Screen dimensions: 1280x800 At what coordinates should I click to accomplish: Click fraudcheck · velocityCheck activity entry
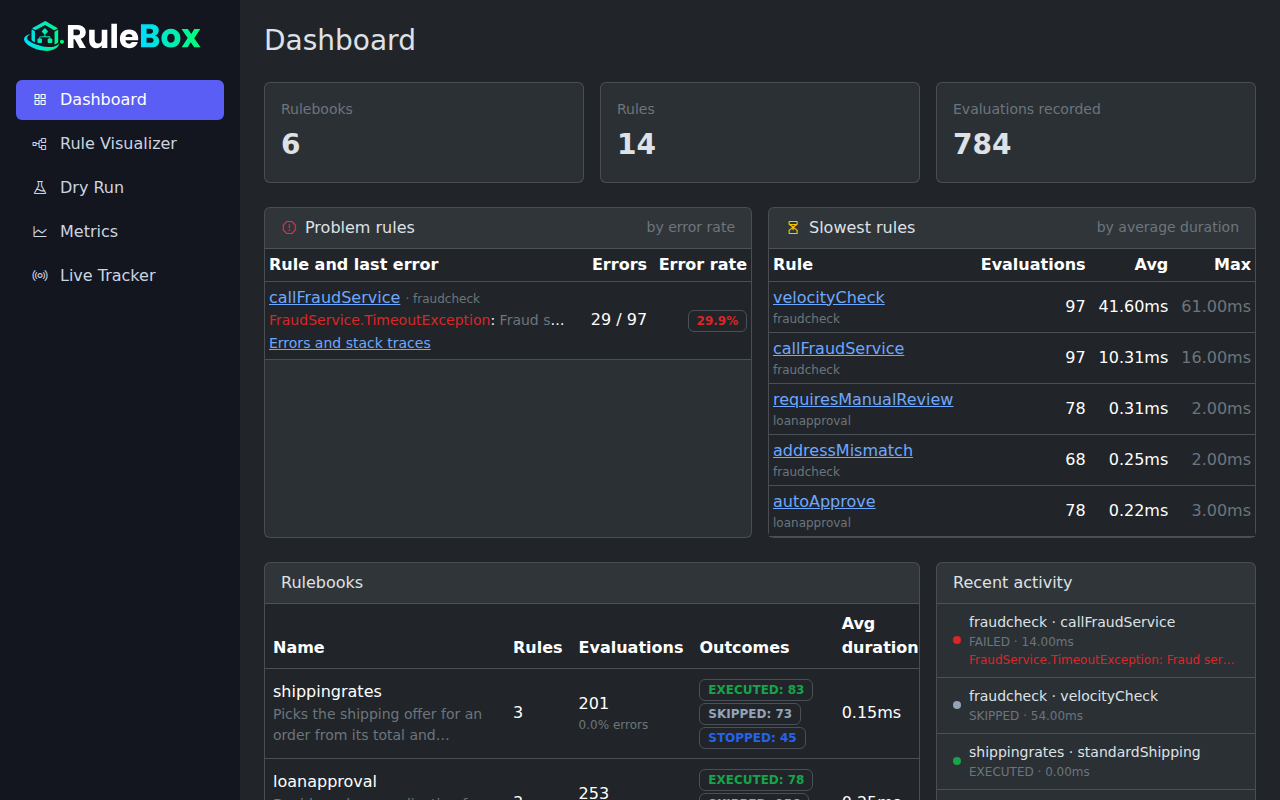(x=1096, y=705)
